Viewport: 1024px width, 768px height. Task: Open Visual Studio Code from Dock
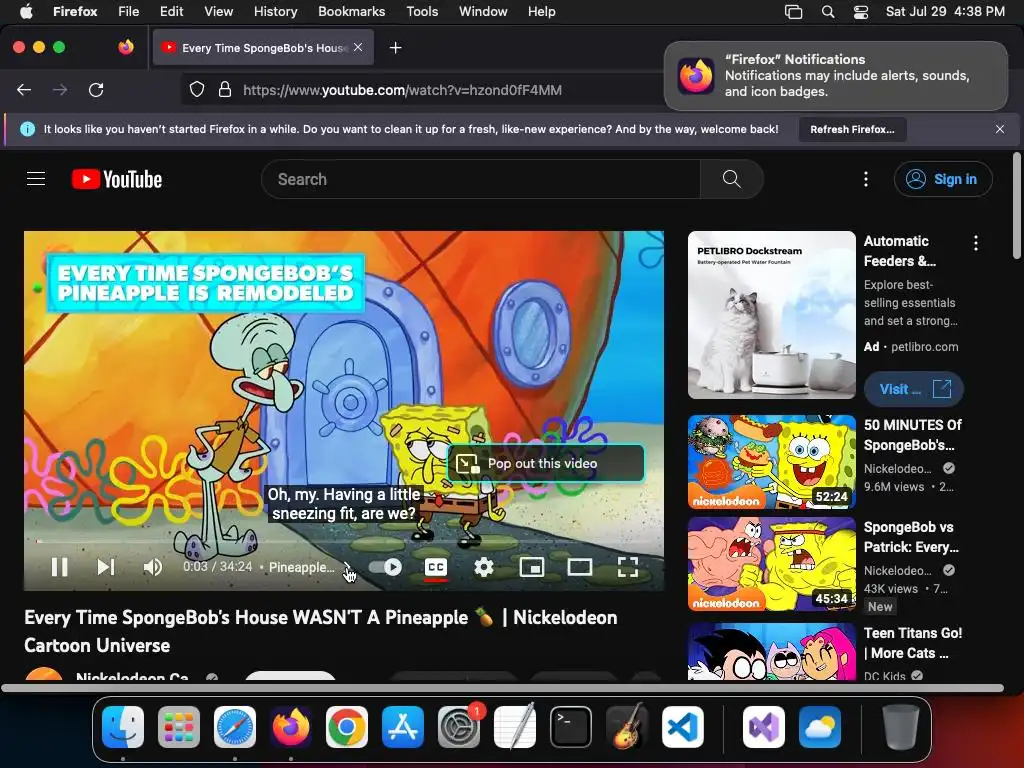point(682,727)
